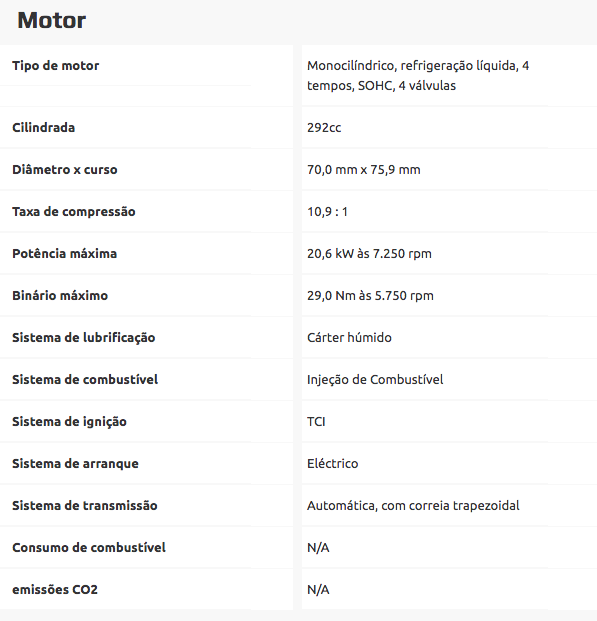Click the Injeção de Combustível value
Viewport: 597px width, 621px height.
[375, 380]
